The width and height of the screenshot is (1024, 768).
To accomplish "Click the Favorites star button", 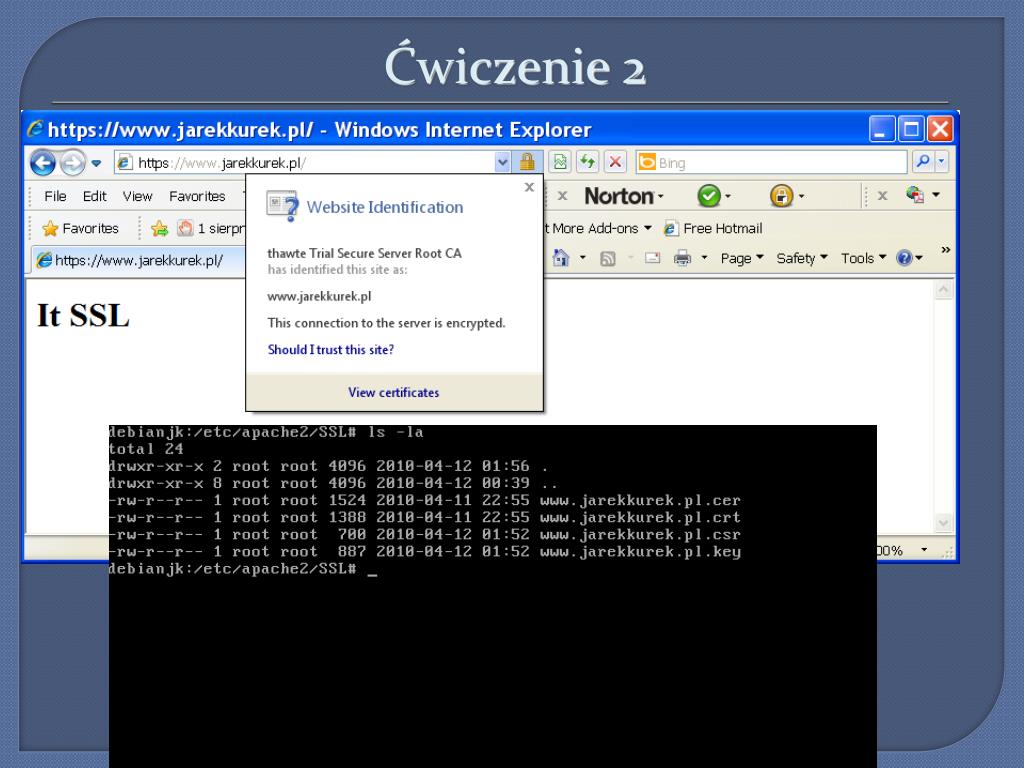I will coord(80,228).
